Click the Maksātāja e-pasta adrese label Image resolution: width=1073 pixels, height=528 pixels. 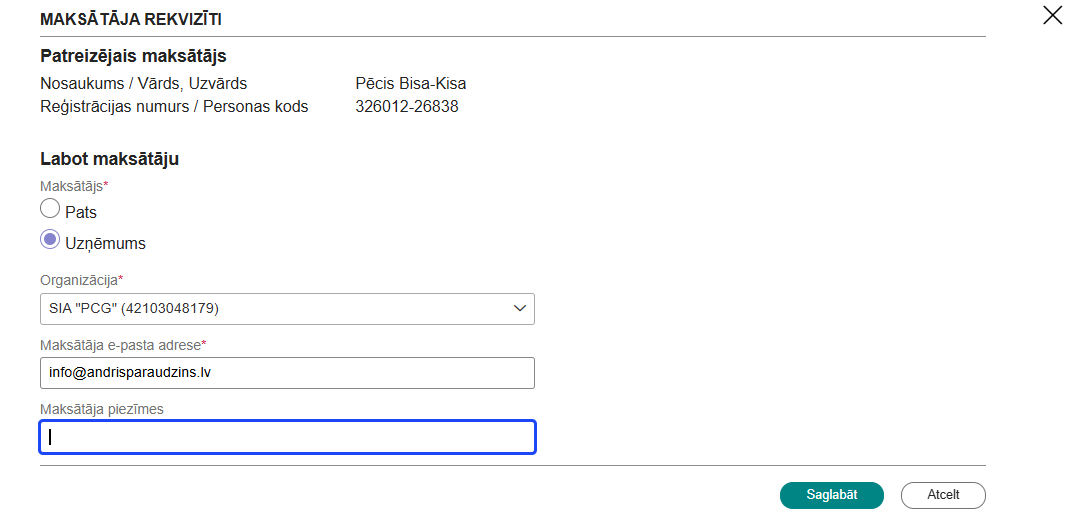click(x=122, y=345)
